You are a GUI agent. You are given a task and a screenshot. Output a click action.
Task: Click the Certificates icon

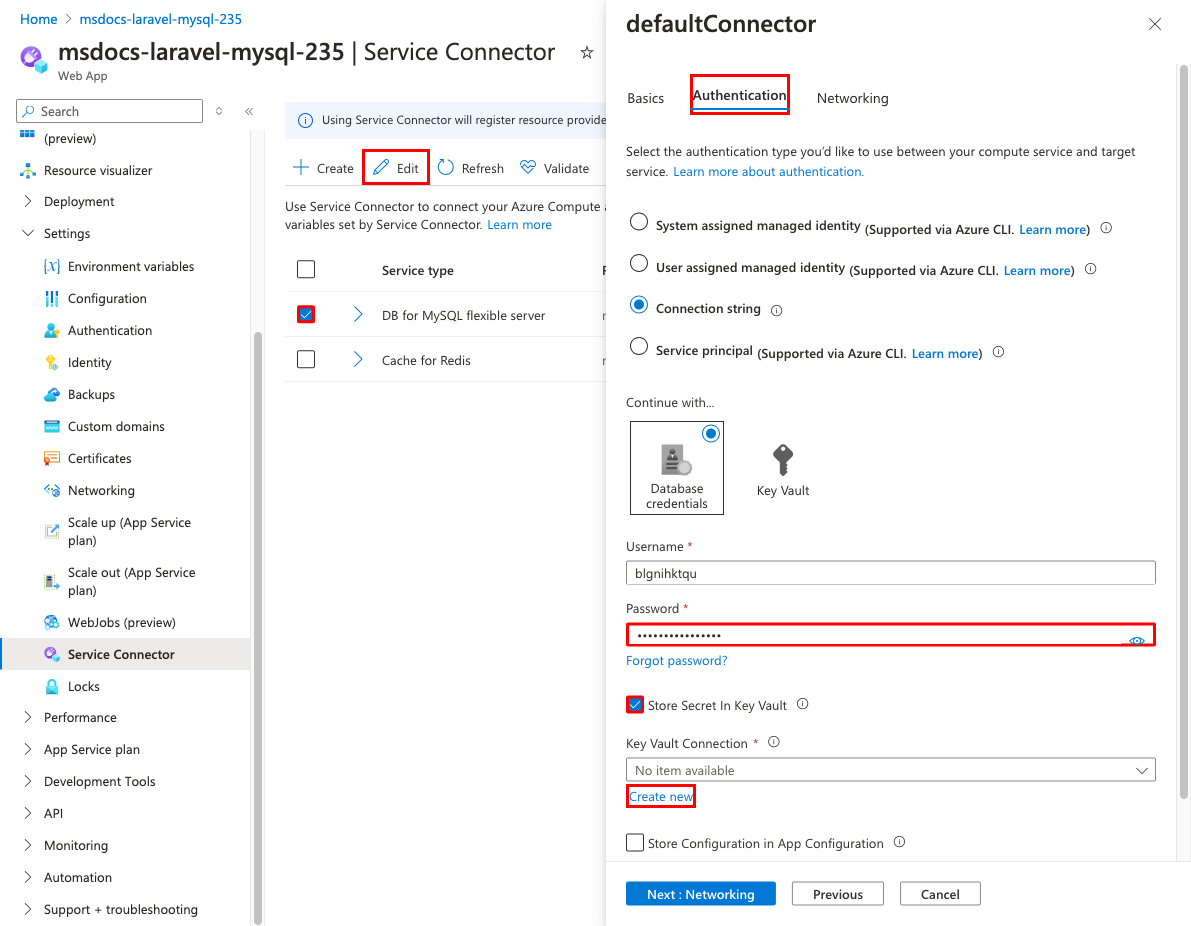[52, 458]
